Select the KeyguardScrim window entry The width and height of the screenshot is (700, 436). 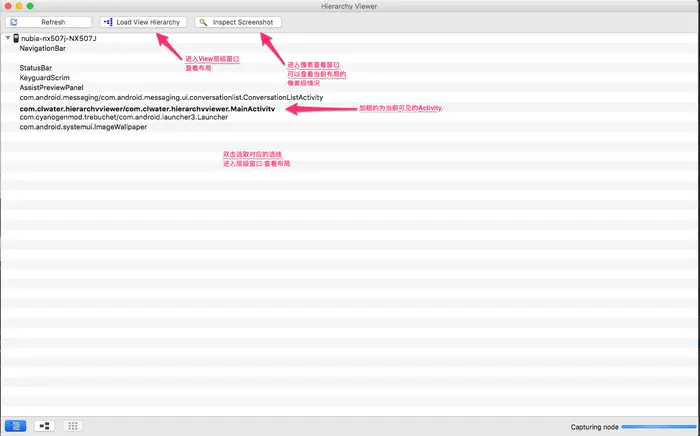pos(44,78)
